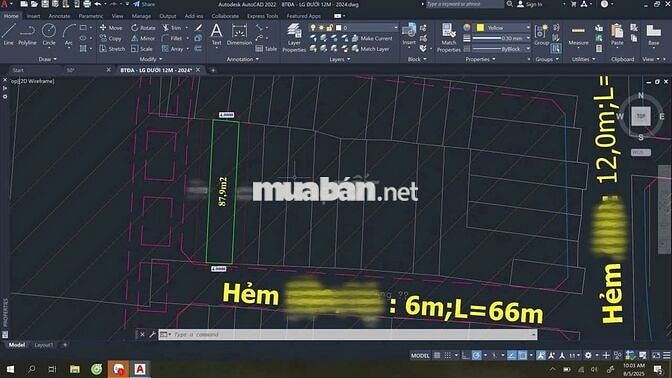
Task: Select the Polyline tool
Action: (27, 35)
